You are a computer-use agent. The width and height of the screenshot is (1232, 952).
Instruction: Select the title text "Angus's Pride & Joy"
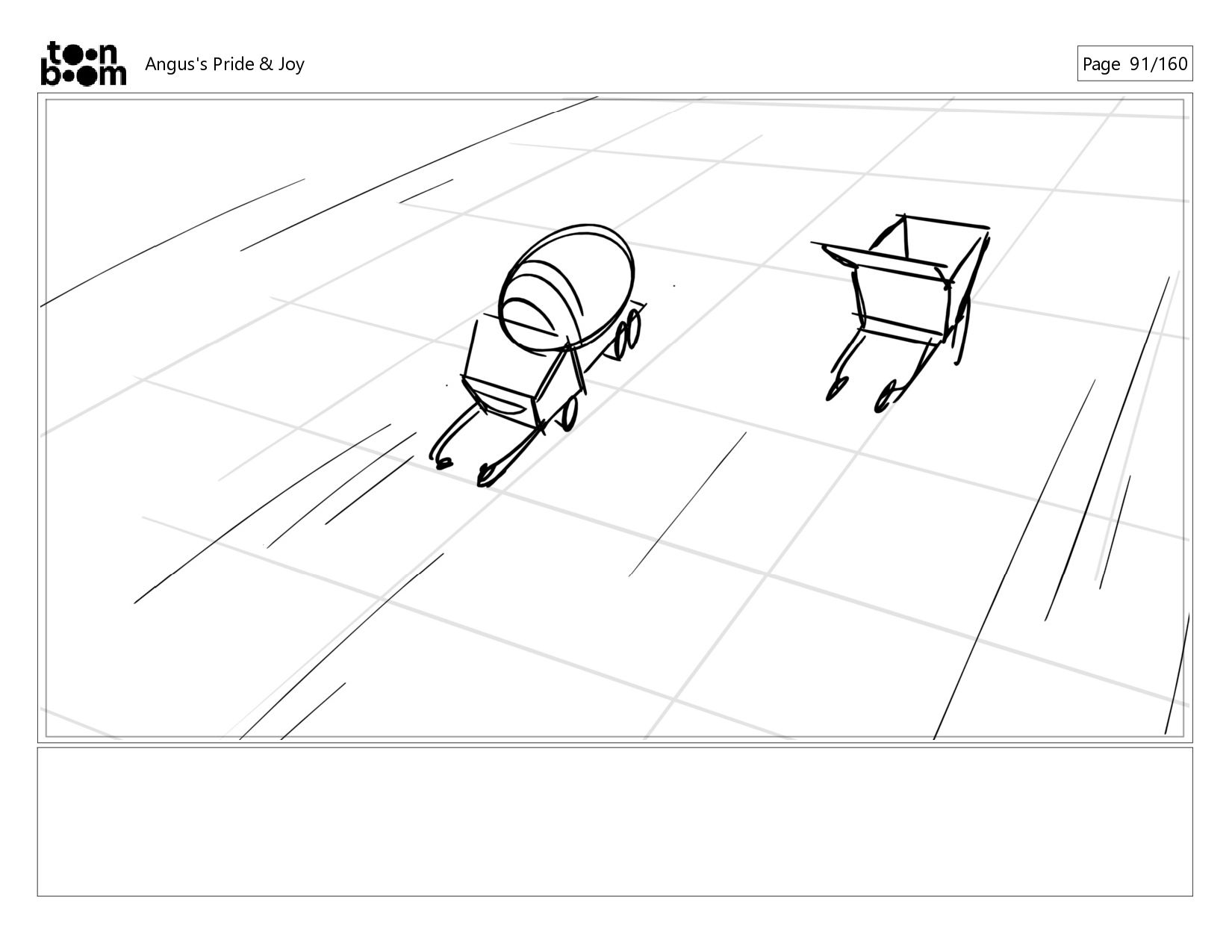pos(225,64)
